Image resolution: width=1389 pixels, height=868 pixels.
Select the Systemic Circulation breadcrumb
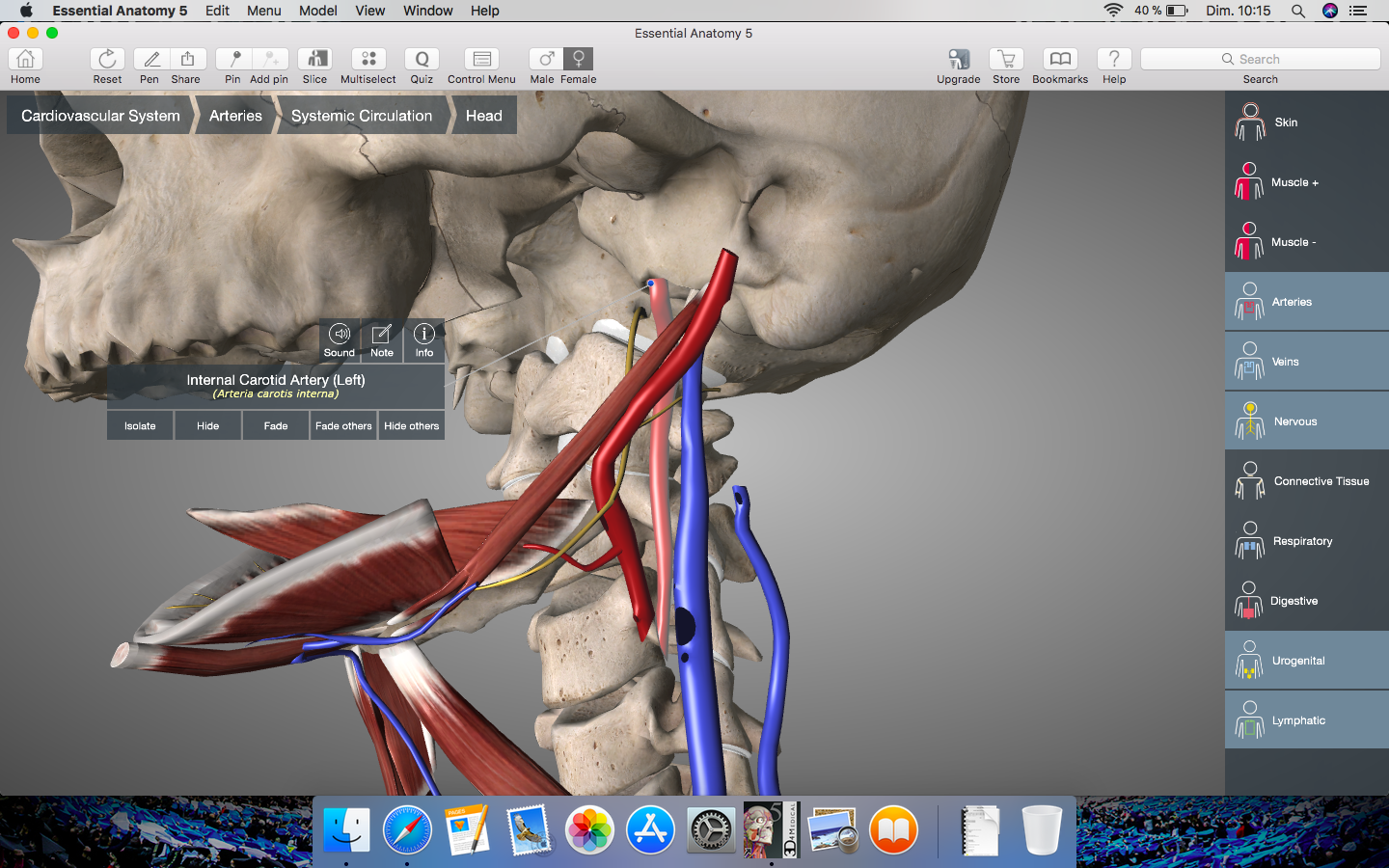pos(362,116)
